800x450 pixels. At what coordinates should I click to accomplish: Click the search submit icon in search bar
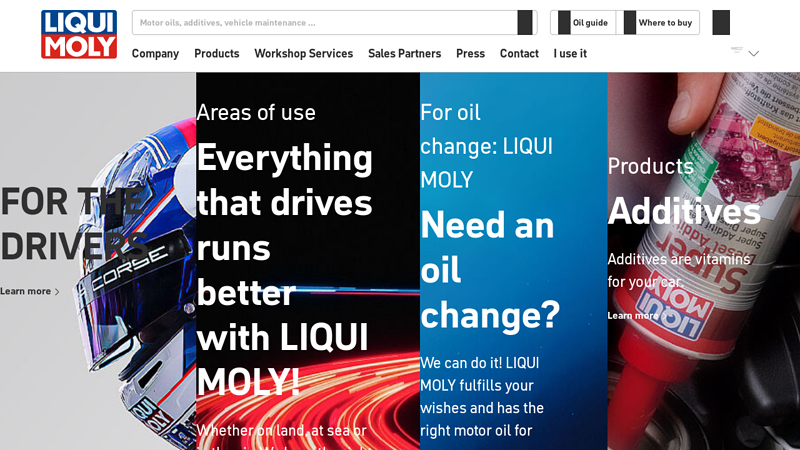524,22
